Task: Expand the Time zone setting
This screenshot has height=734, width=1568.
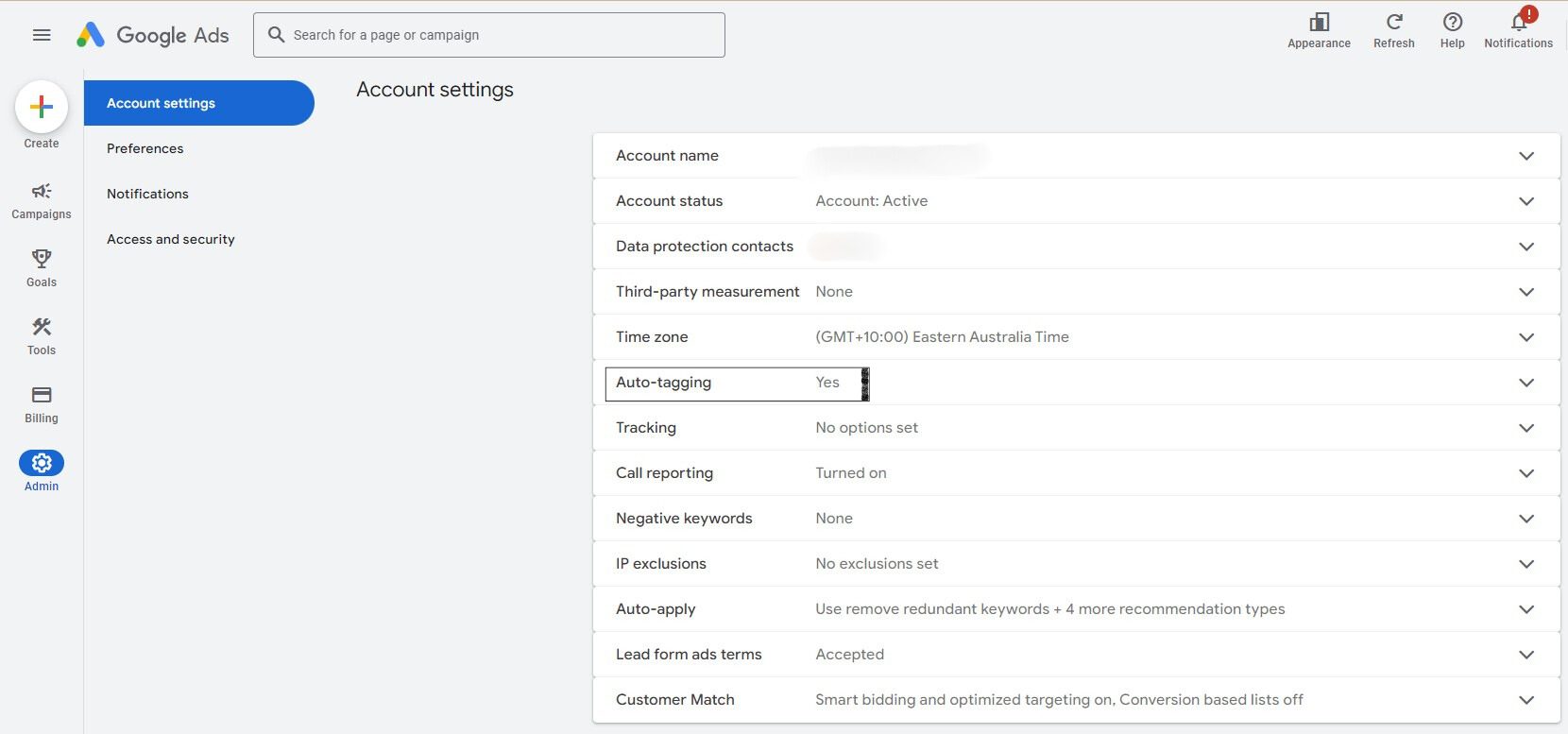Action: click(1525, 337)
